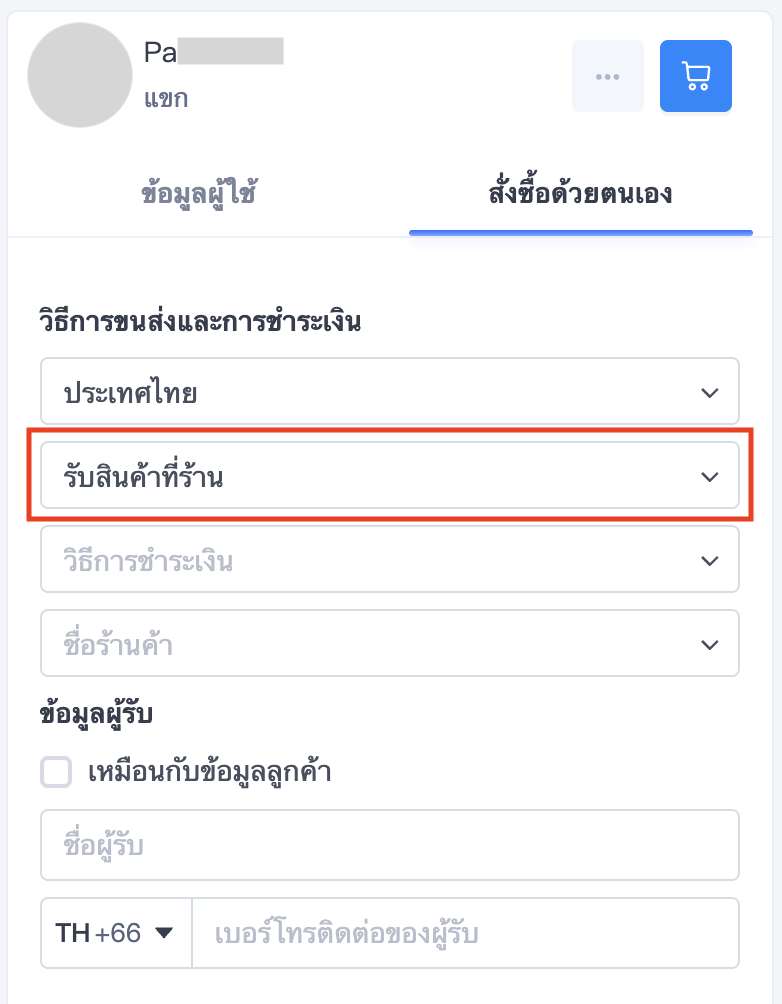Click the chevron on ประเทศไทย dropdown

(710, 393)
